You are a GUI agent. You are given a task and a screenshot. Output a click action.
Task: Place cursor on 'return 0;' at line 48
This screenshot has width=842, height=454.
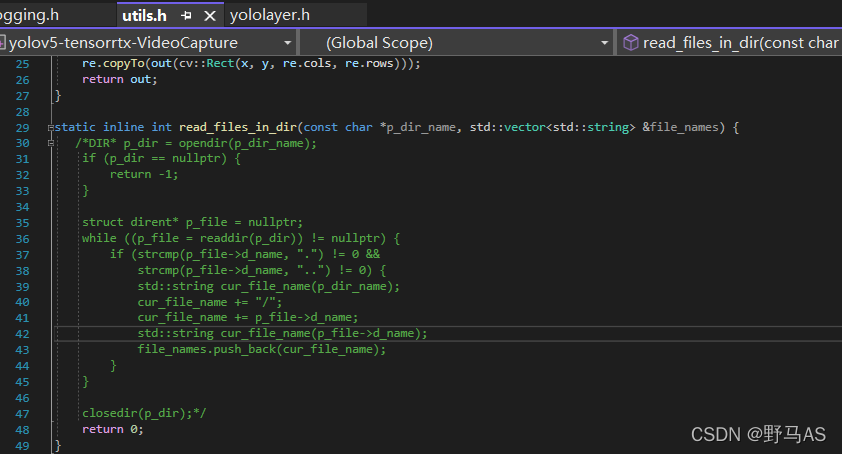pos(112,429)
